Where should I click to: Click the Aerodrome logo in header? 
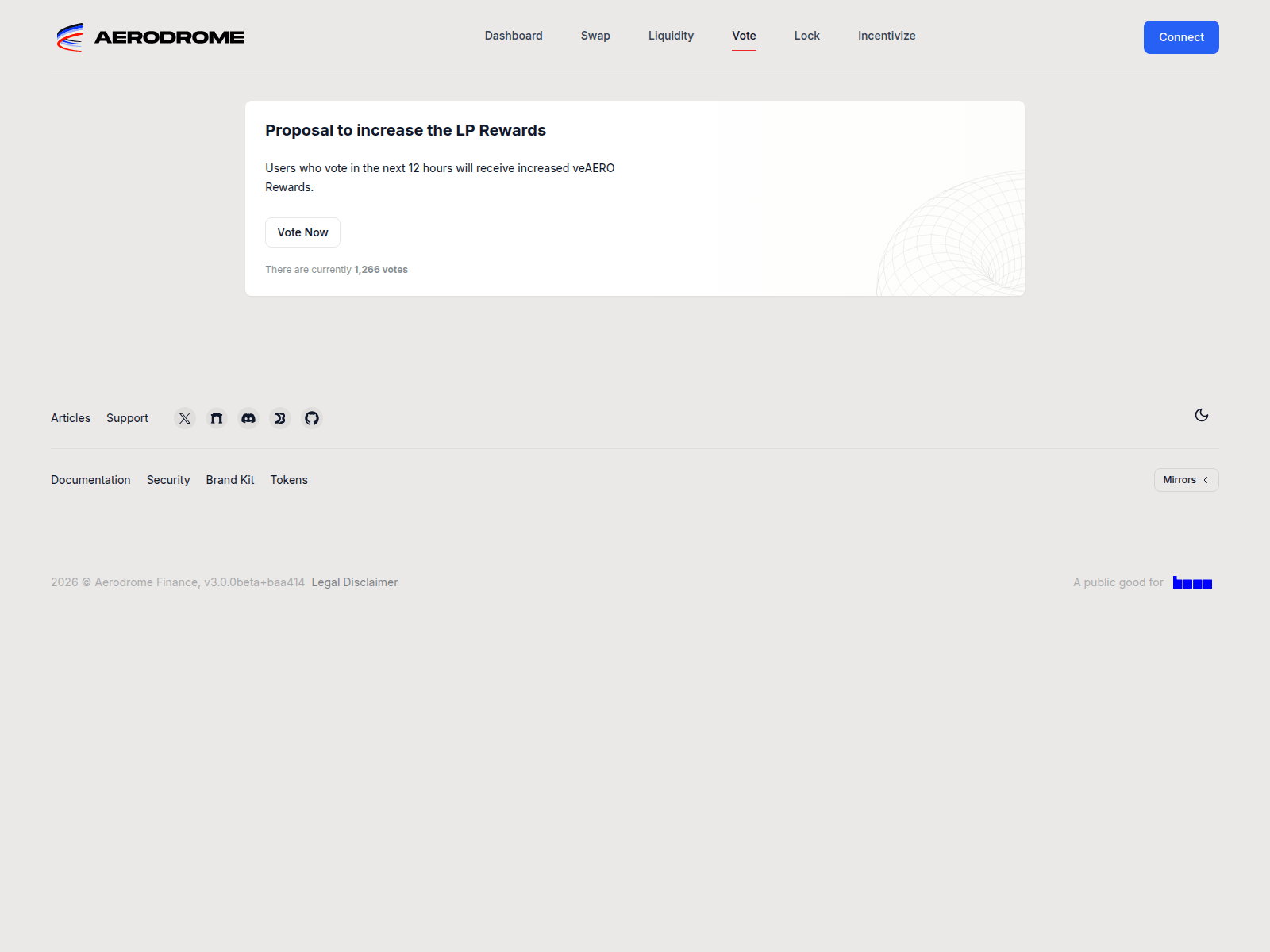[x=150, y=37]
